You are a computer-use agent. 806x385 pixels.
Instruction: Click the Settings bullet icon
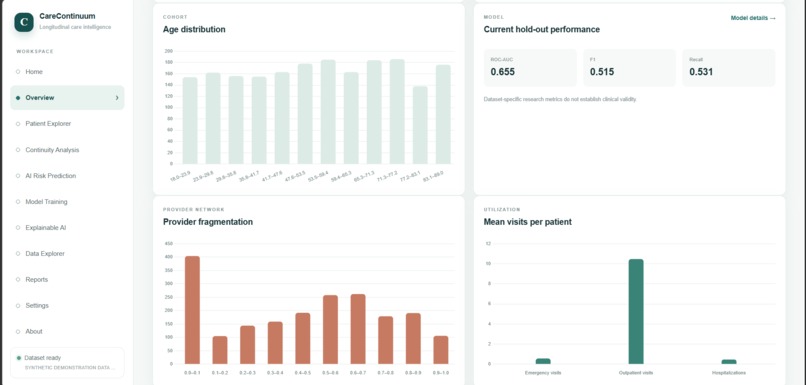coord(18,305)
